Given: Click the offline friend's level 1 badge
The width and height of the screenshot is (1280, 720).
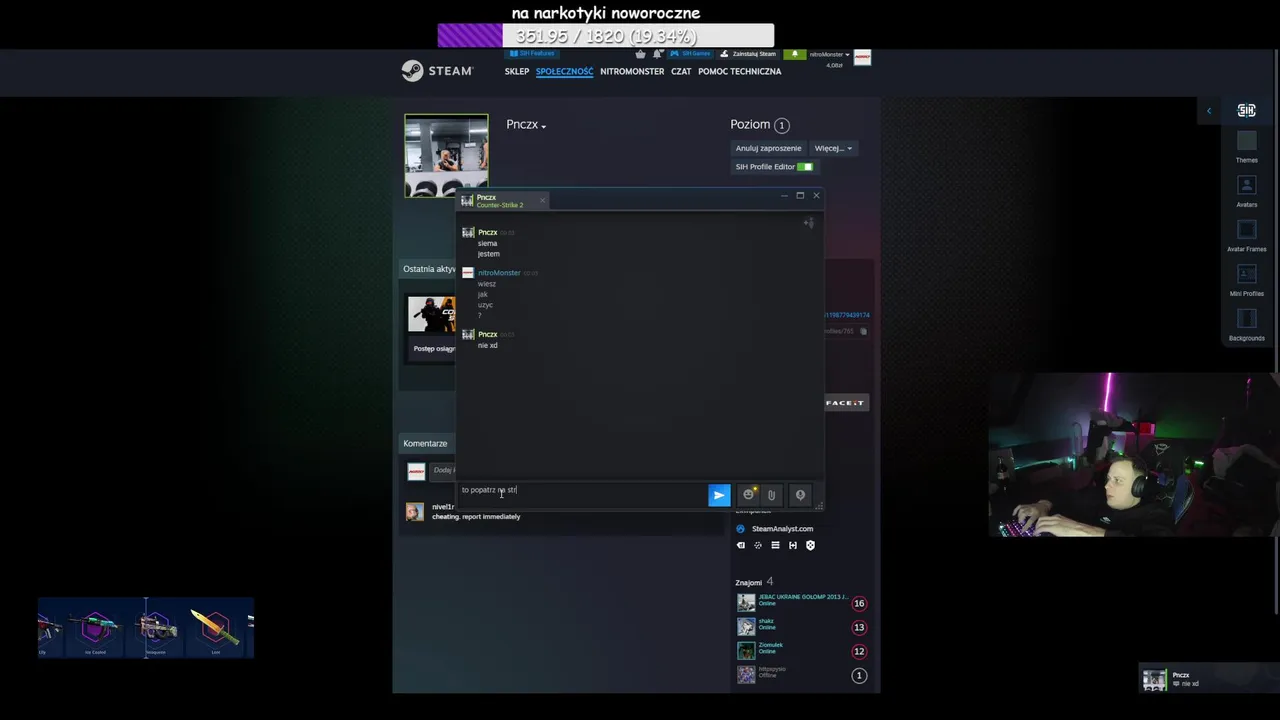Looking at the screenshot, I should click(858, 675).
